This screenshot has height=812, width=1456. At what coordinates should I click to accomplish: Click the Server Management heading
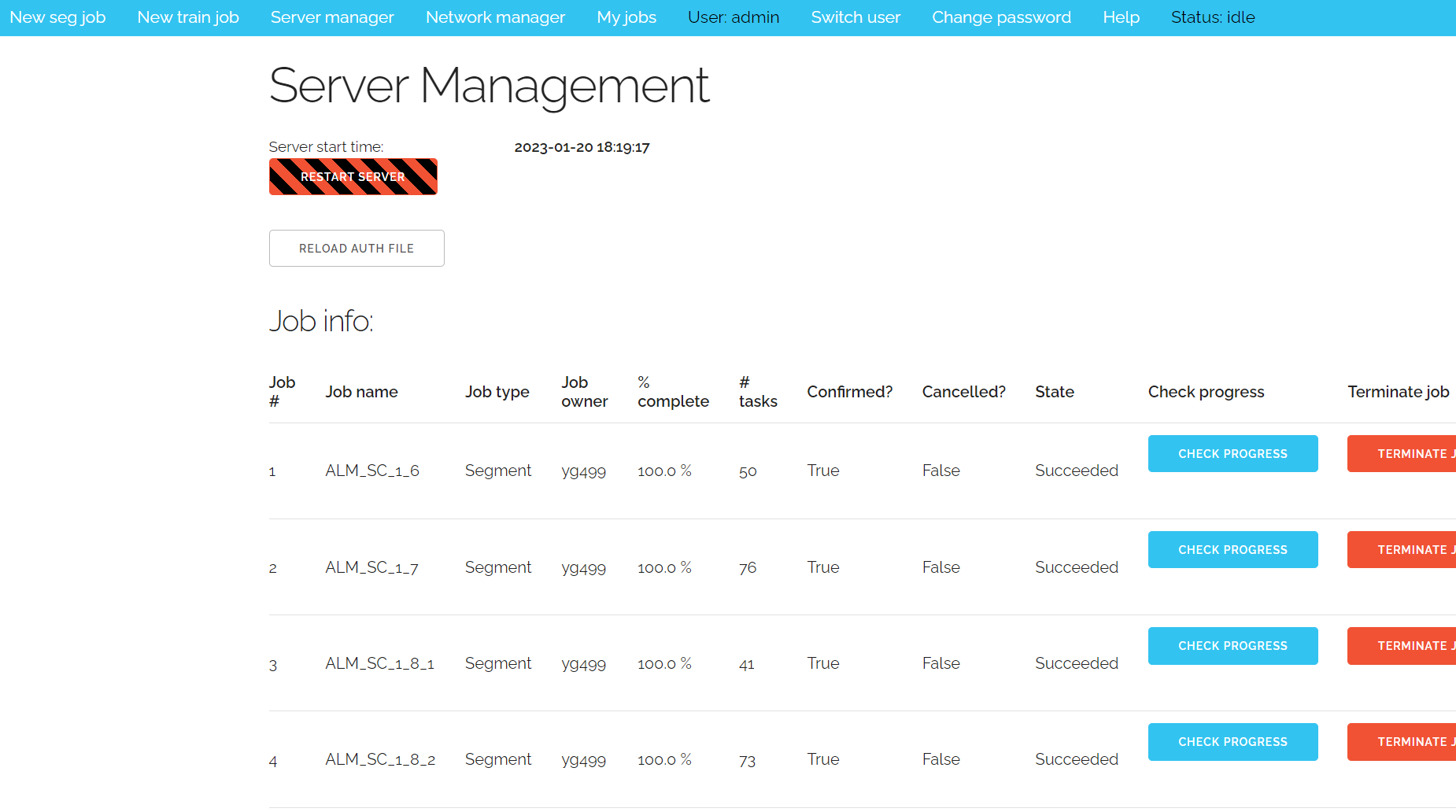(x=489, y=86)
